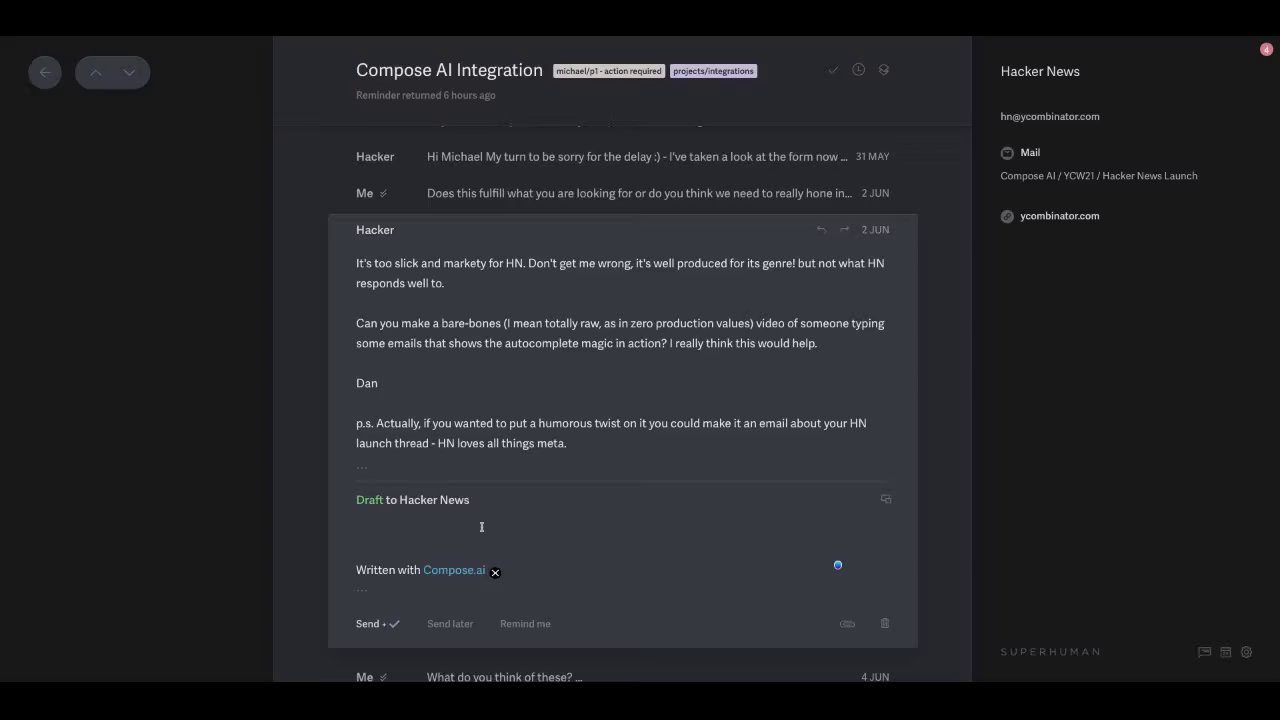Click the 'Compose AI Integration' subject title
The image size is (1280, 720).
click(449, 70)
